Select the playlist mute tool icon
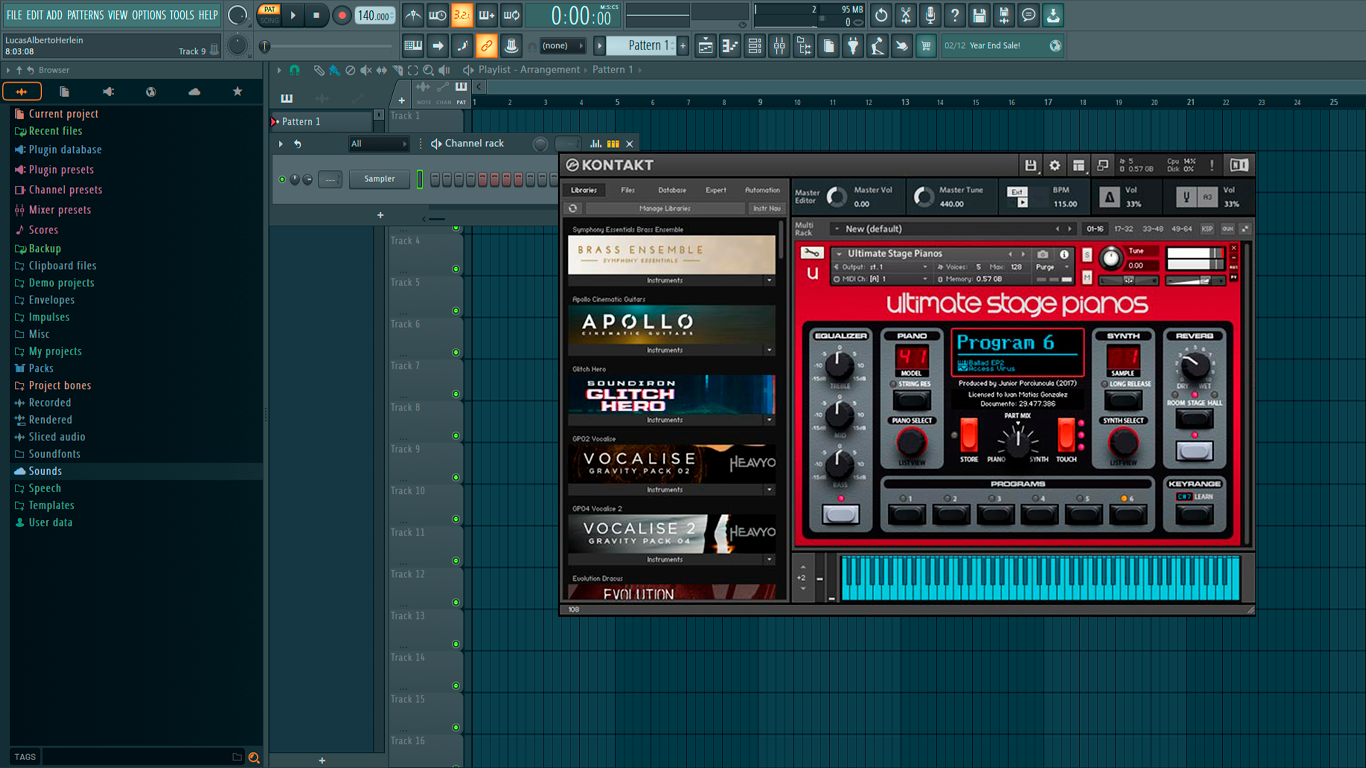This screenshot has height=768, width=1366. coord(366,70)
